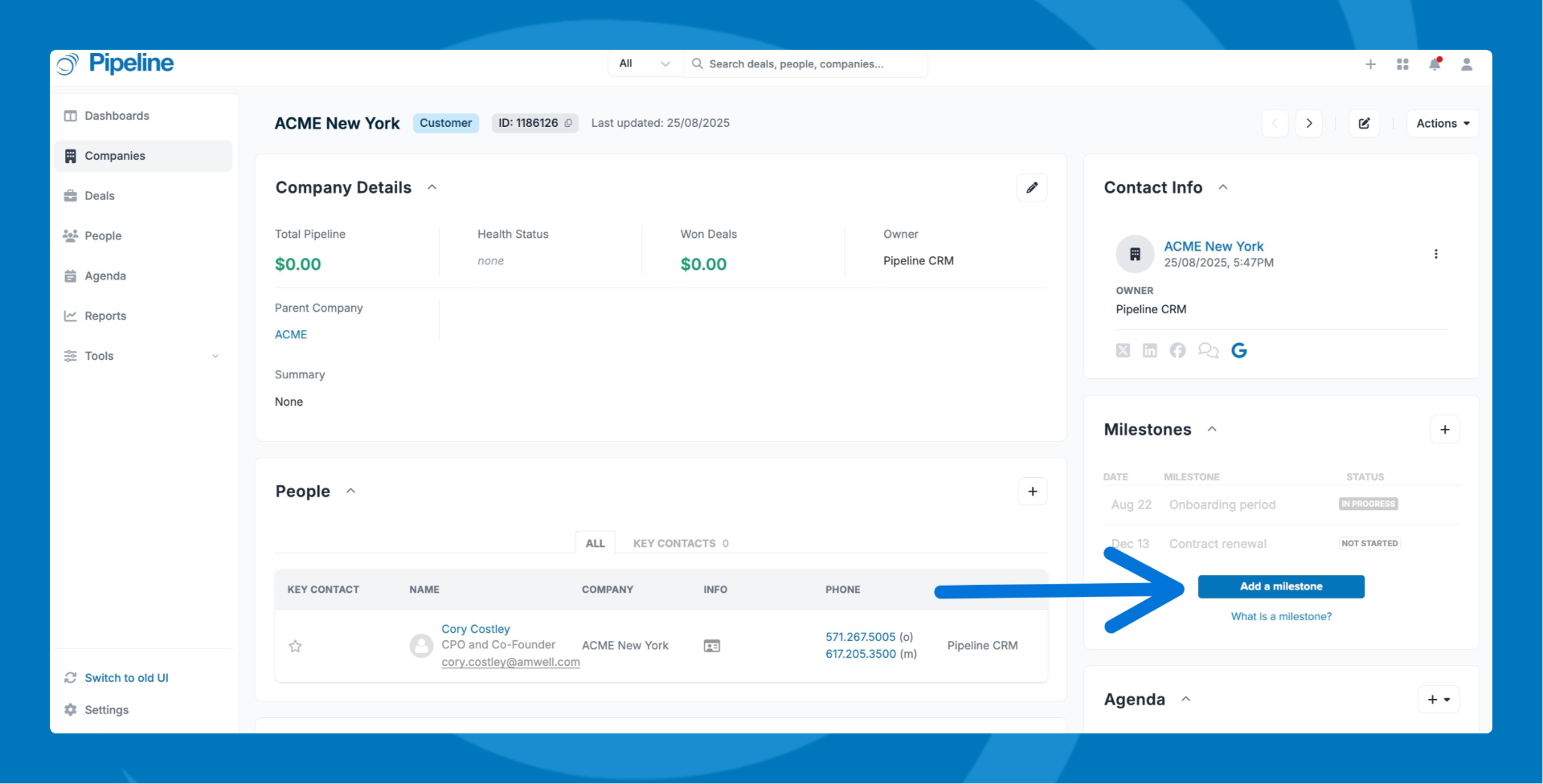
Task: Go to previous company record arrow
Action: coord(1275,123)
